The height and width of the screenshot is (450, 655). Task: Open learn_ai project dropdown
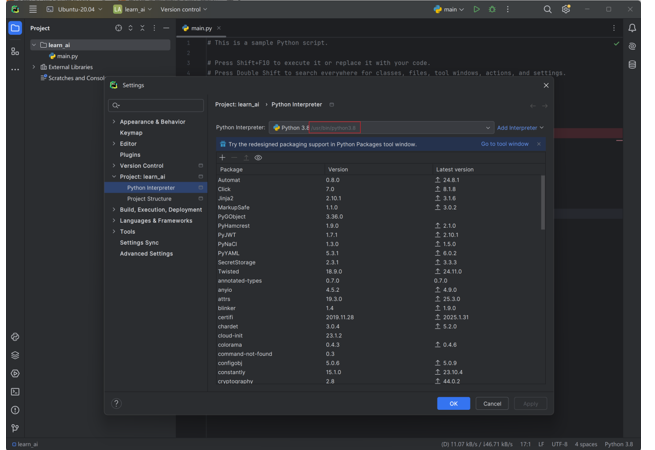coord(132,9)
